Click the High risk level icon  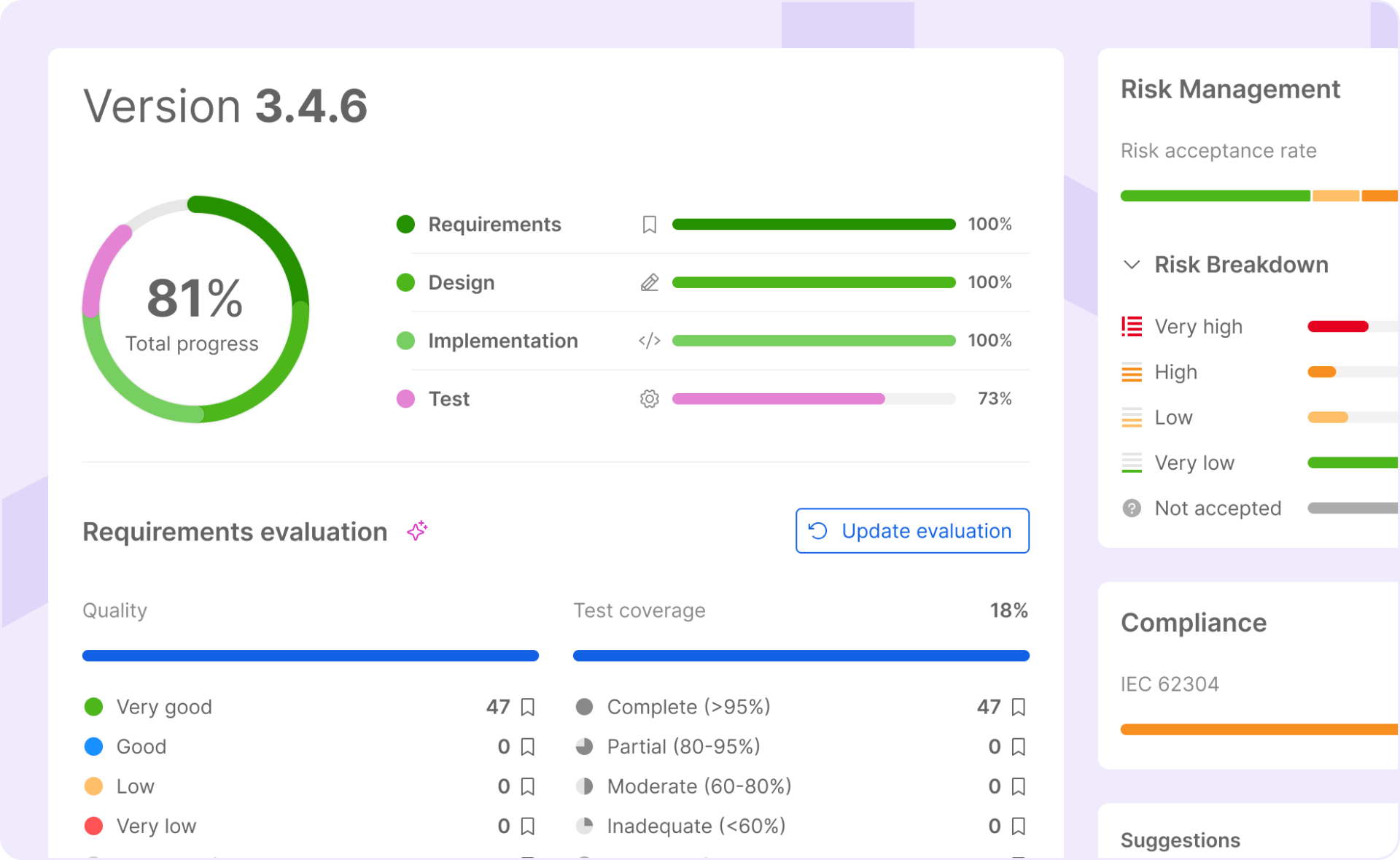1131,373
